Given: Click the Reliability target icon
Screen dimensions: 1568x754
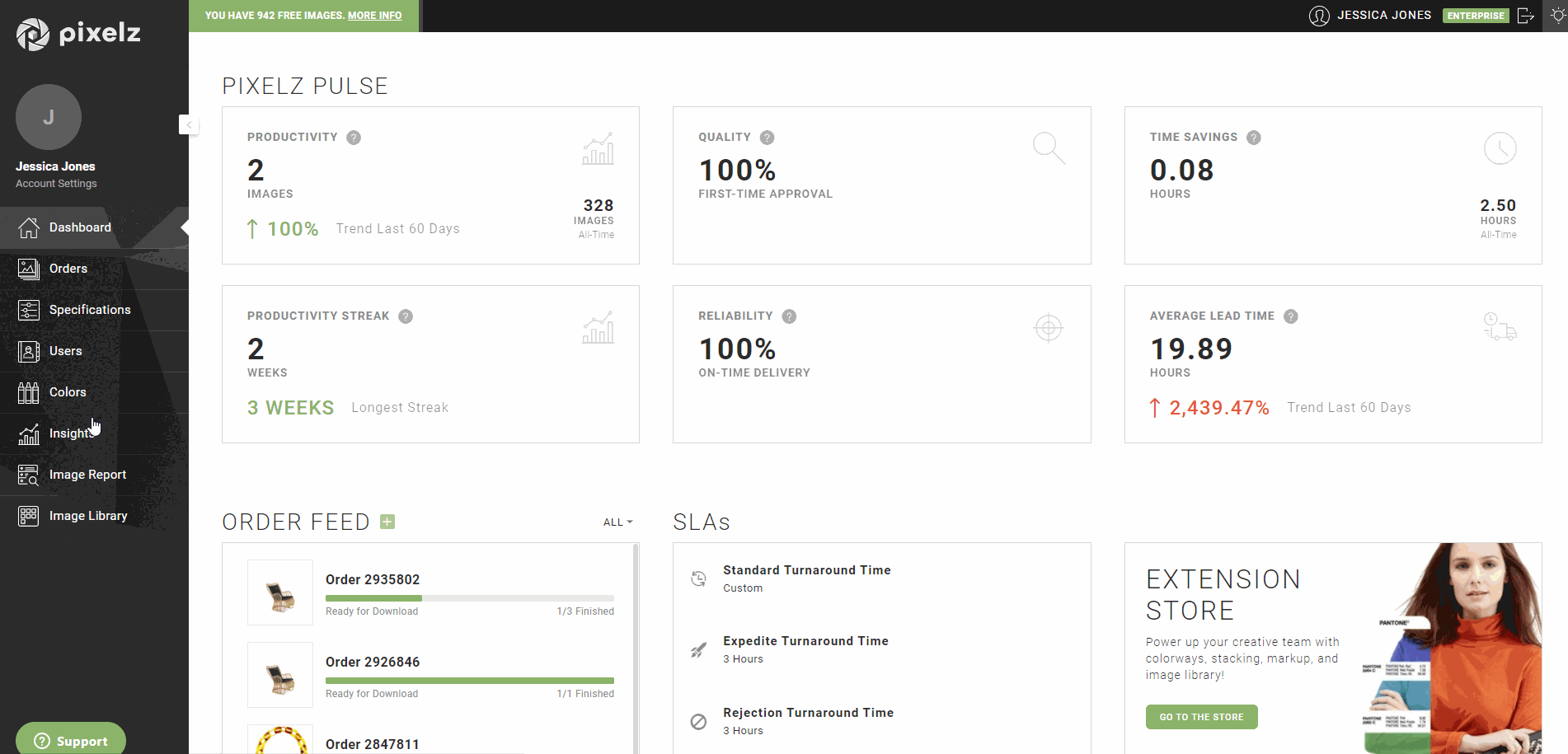Looking at the screenshot, I should click(1049, 328).
